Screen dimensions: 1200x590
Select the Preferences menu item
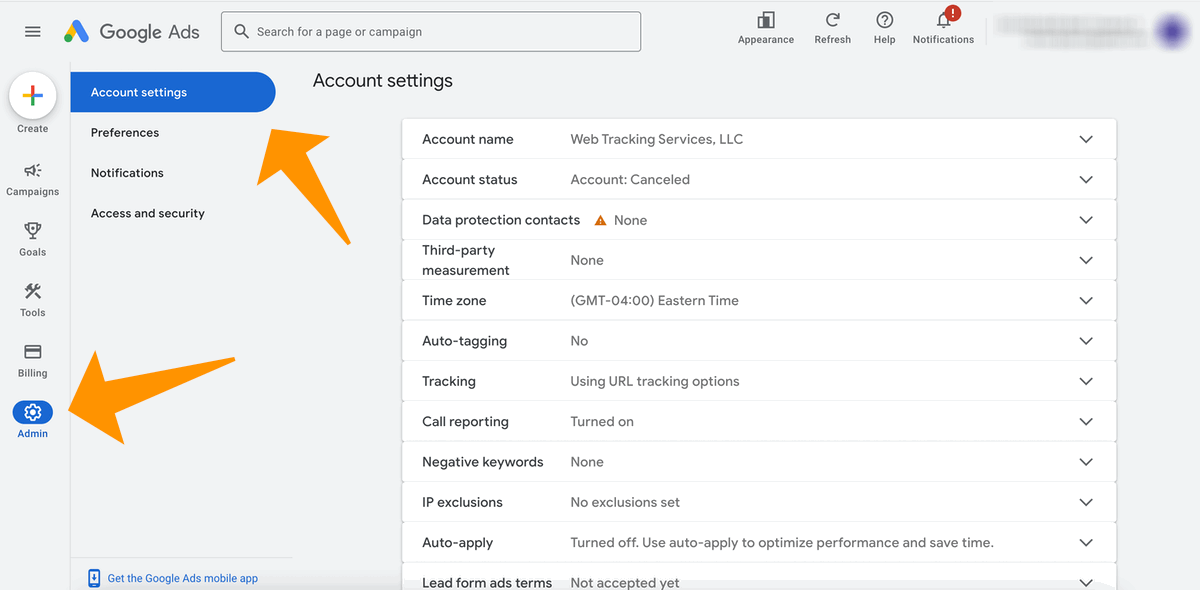tap(125, 132)
